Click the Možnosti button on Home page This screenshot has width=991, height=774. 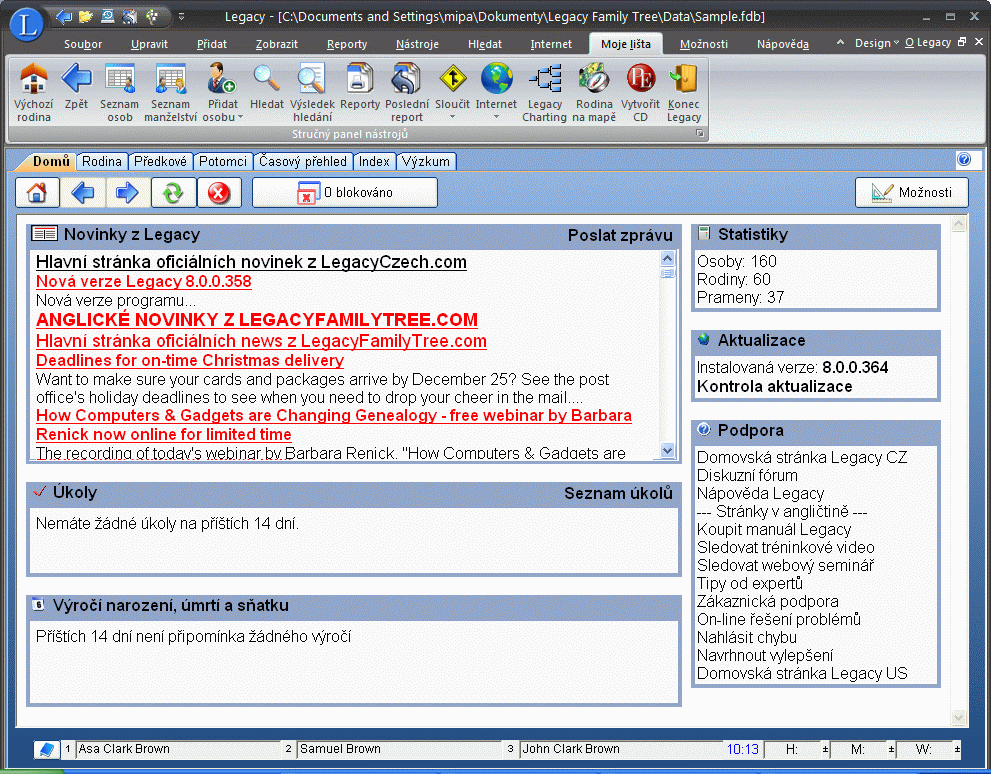pyautogui.click(x=911, y=193)
